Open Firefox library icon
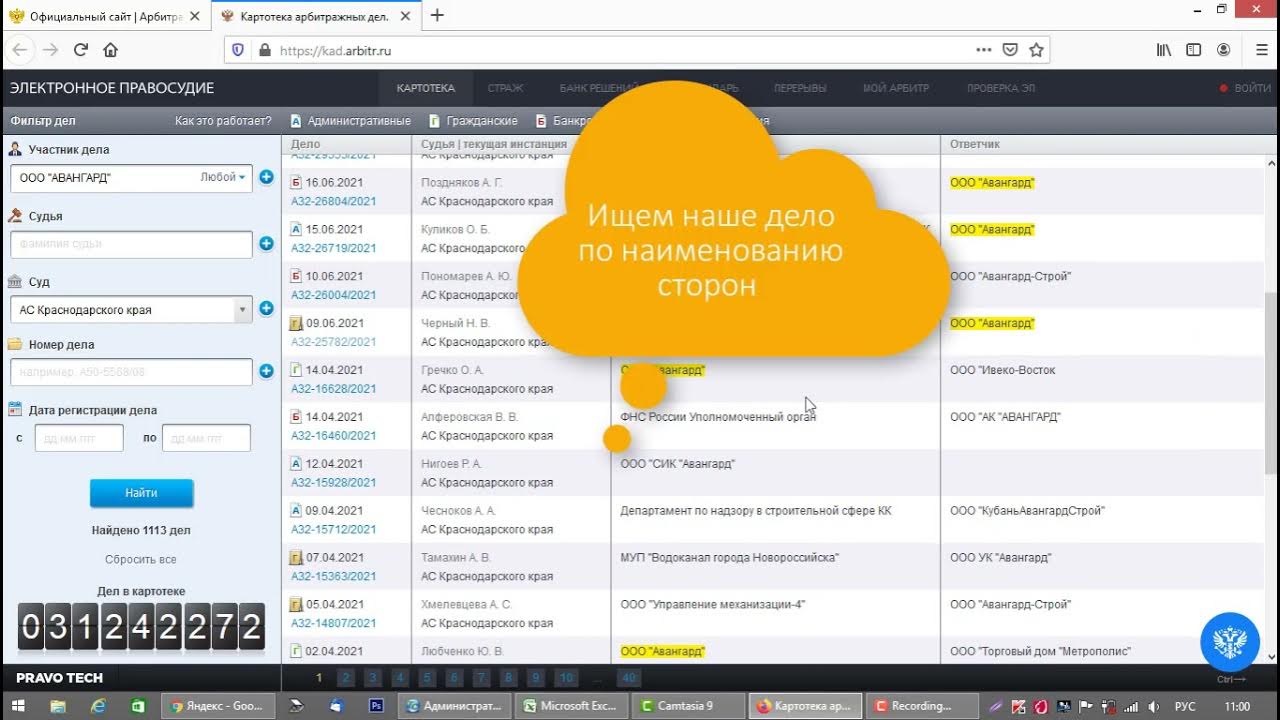This screenshot has width=1280, height=720. (x=1164, y=50)
